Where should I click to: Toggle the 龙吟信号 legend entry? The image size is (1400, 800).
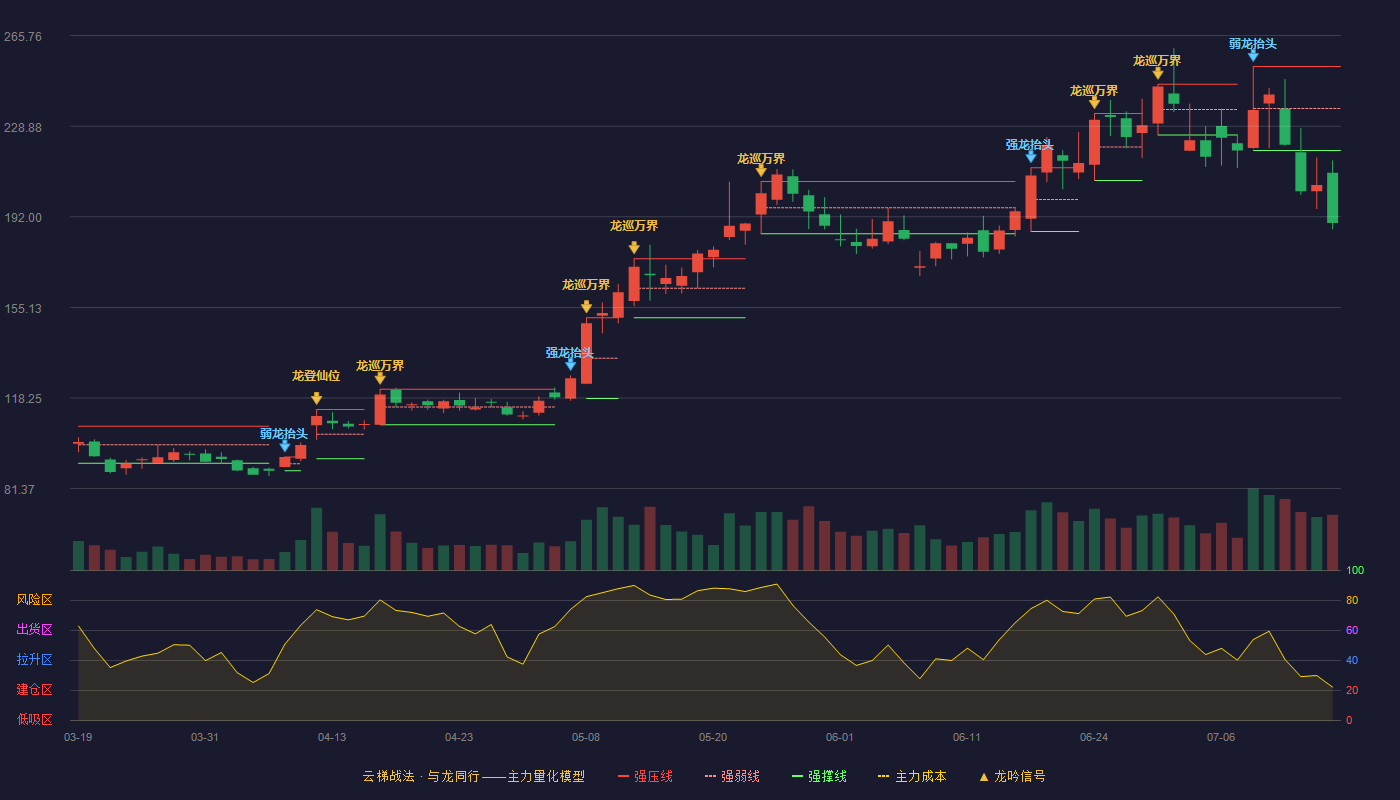tap(1012, 776)
